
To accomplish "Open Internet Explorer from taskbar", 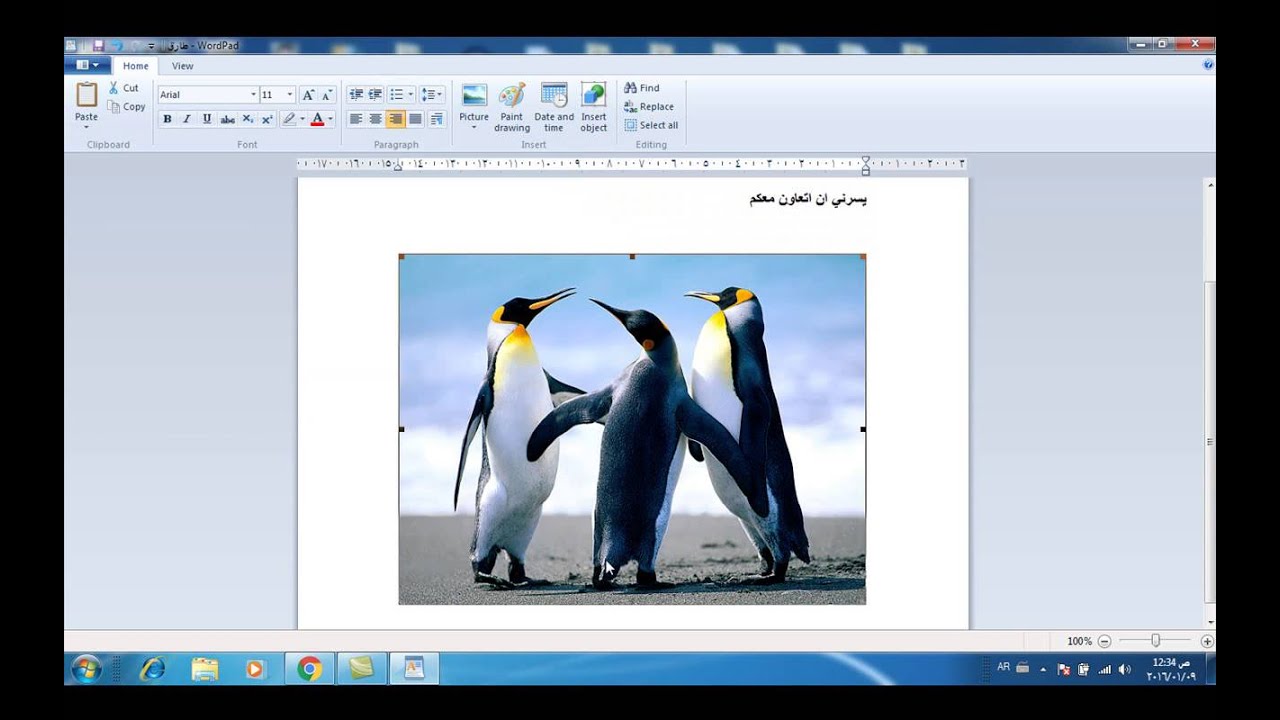I will coord(152,669).
